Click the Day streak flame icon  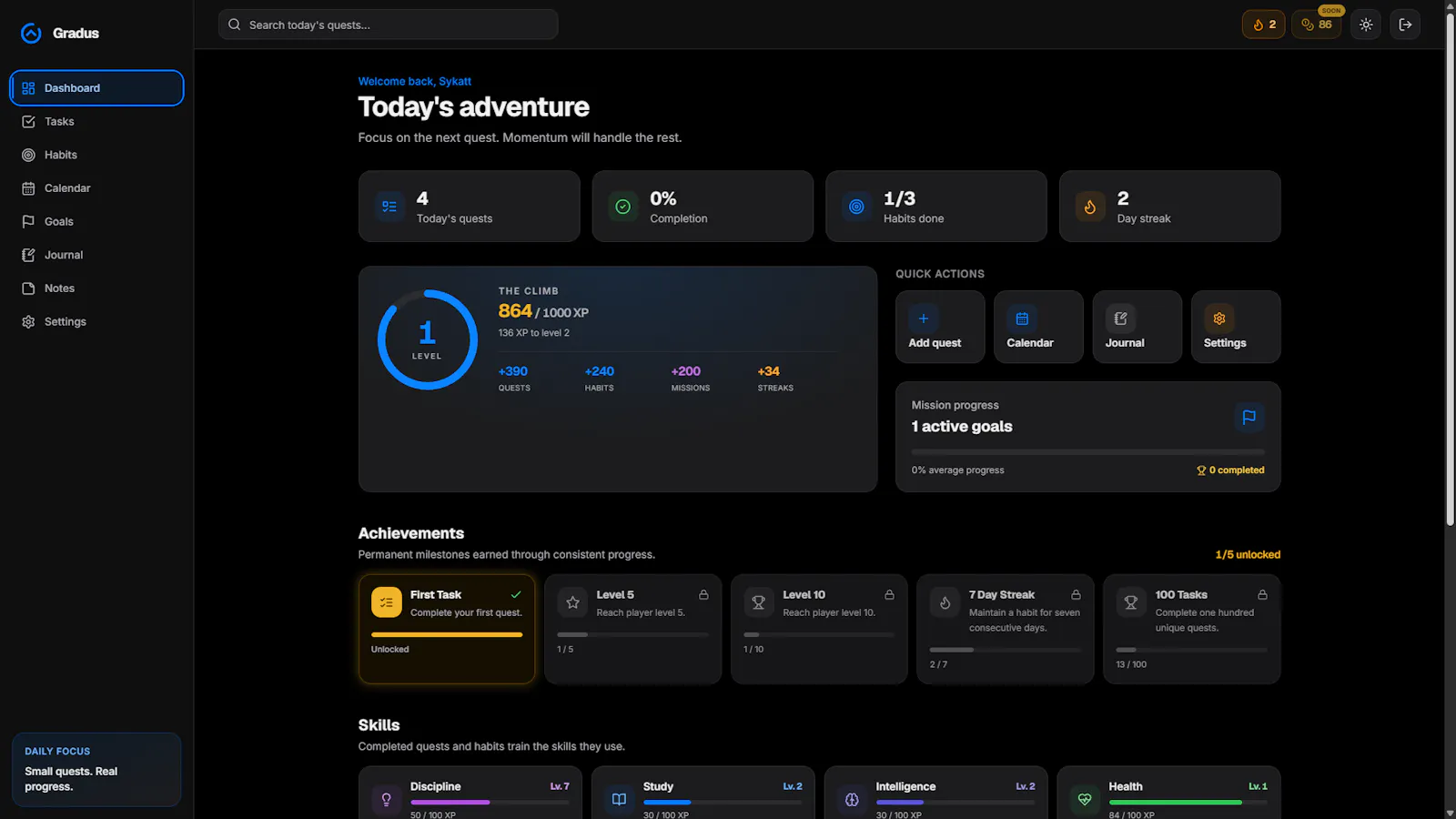pyautogui.click(x=1090, y=207)
